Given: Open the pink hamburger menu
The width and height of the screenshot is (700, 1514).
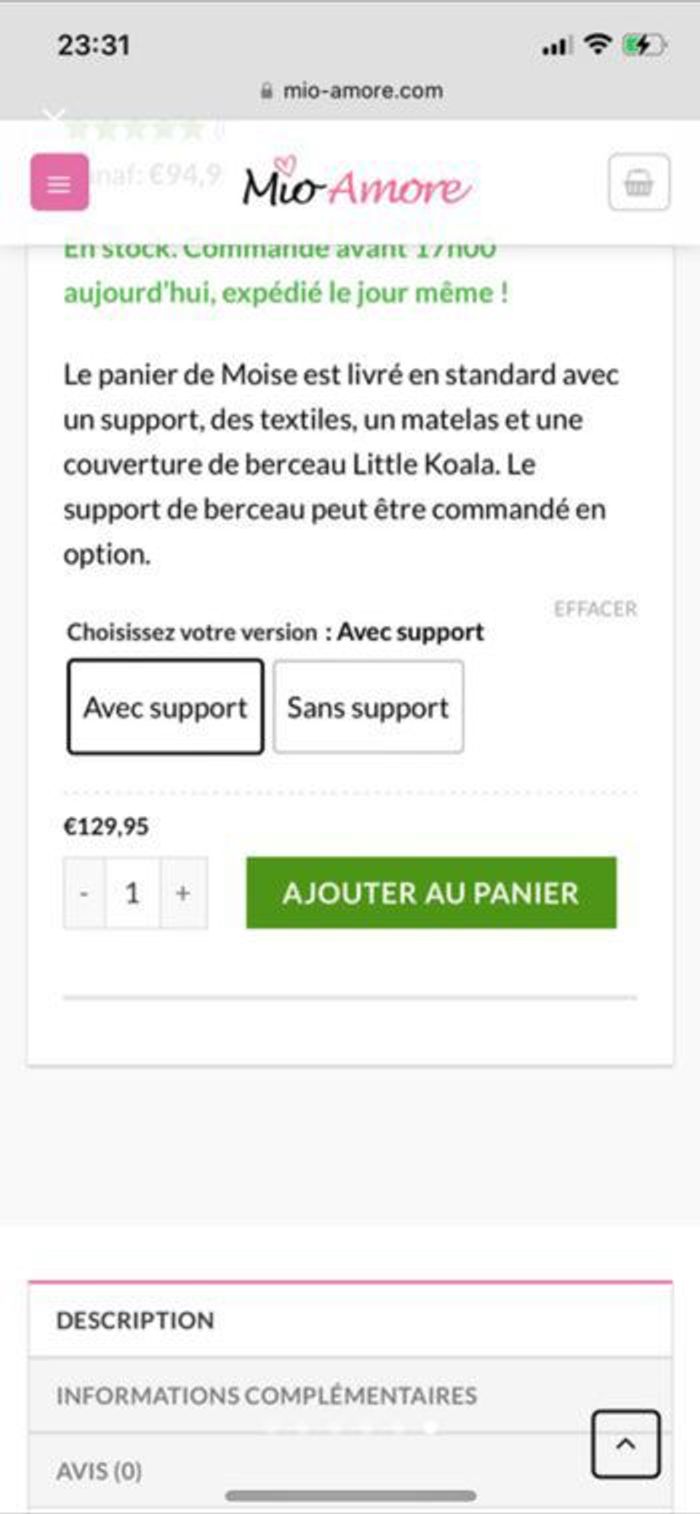Looking at the screenshot, I should tap(59, 183).
